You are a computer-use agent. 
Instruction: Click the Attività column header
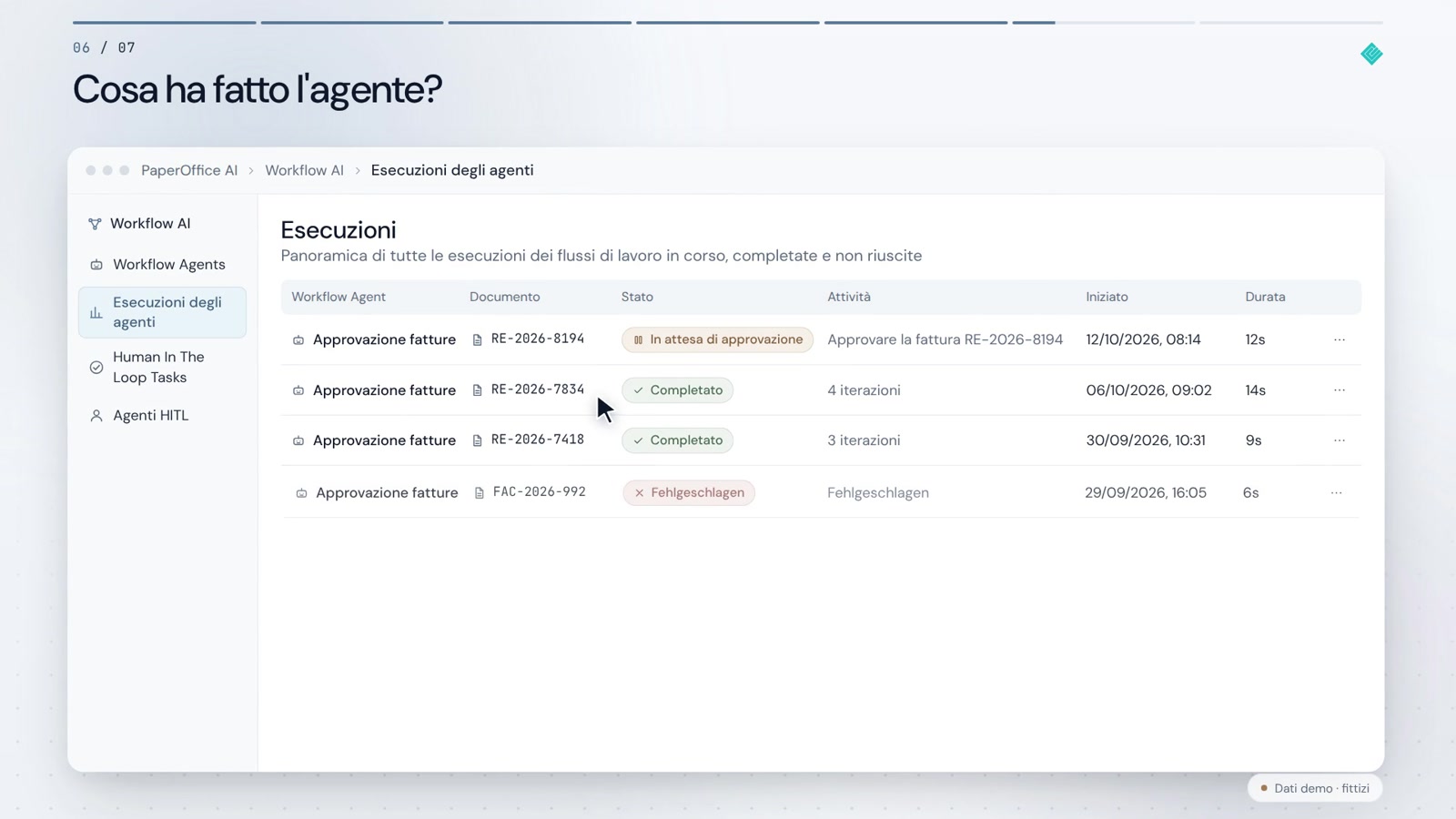[849, 298]
